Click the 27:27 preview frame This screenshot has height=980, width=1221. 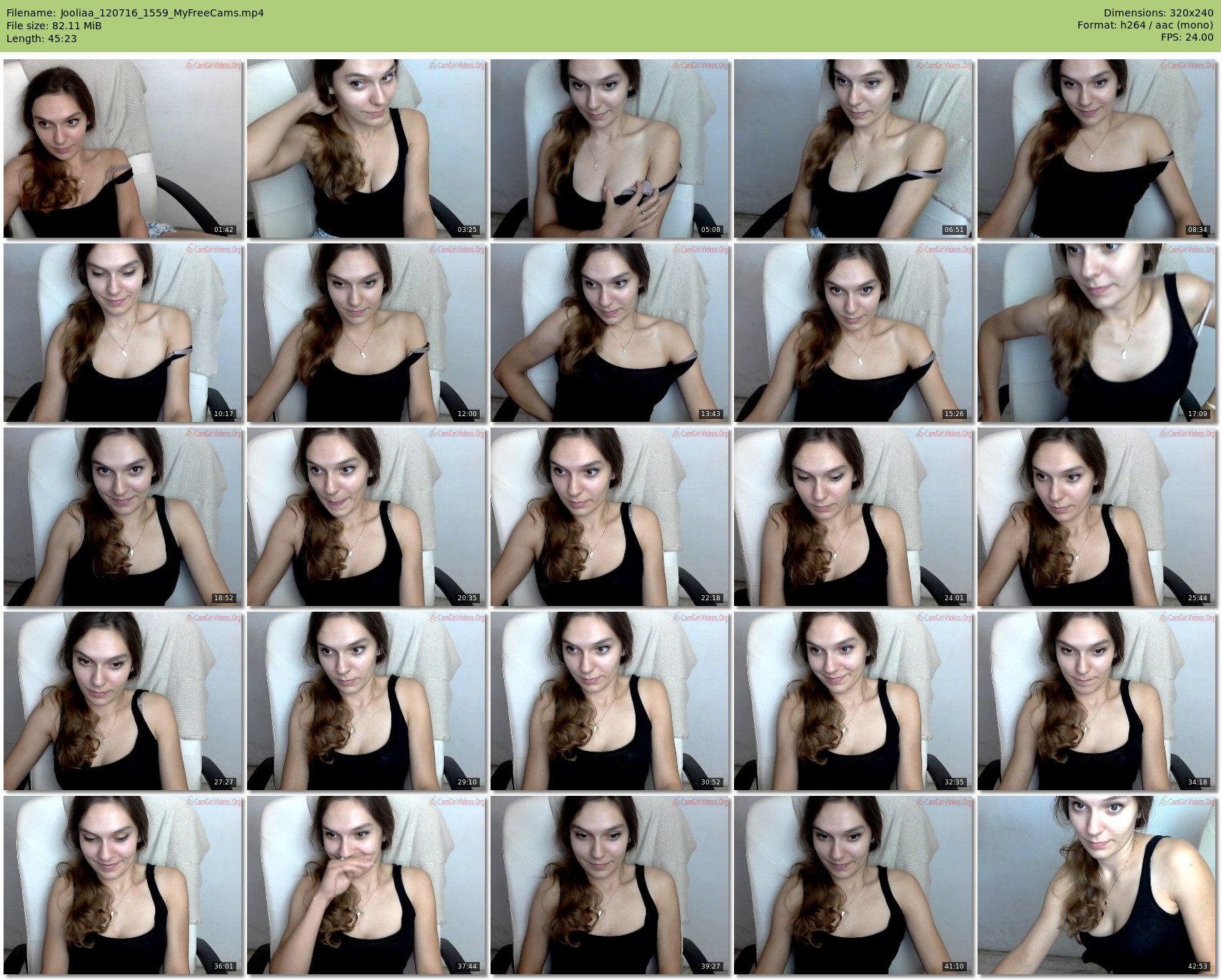point(123,701)
